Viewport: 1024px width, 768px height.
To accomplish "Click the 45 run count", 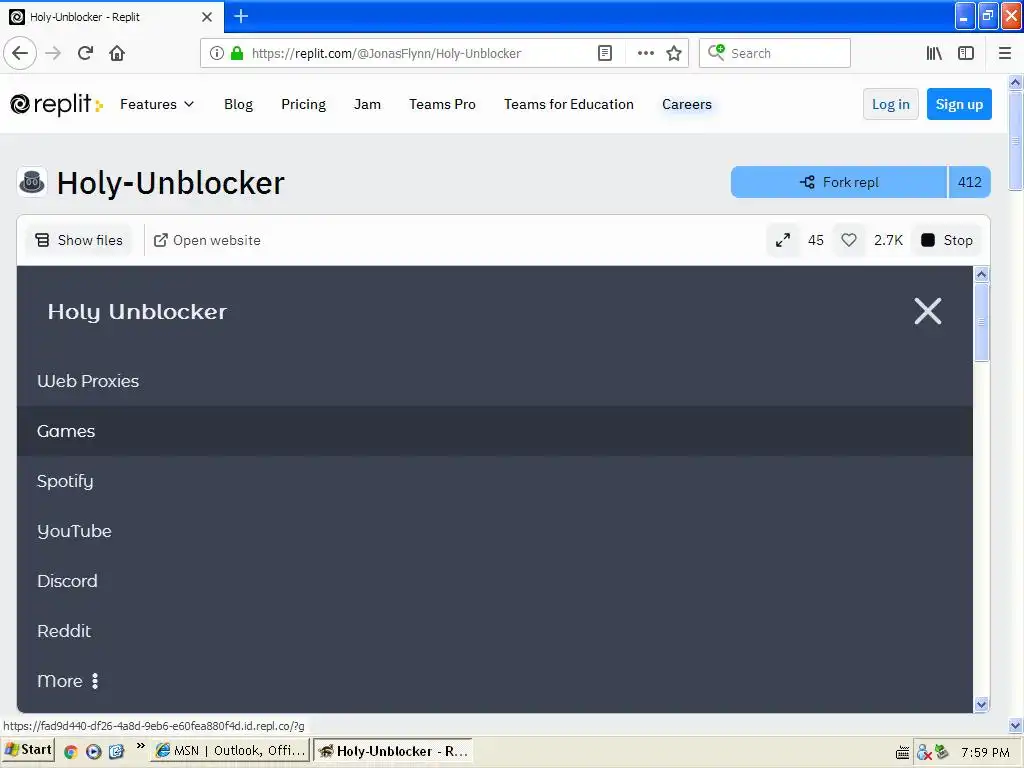I will [x=816, y=240].
